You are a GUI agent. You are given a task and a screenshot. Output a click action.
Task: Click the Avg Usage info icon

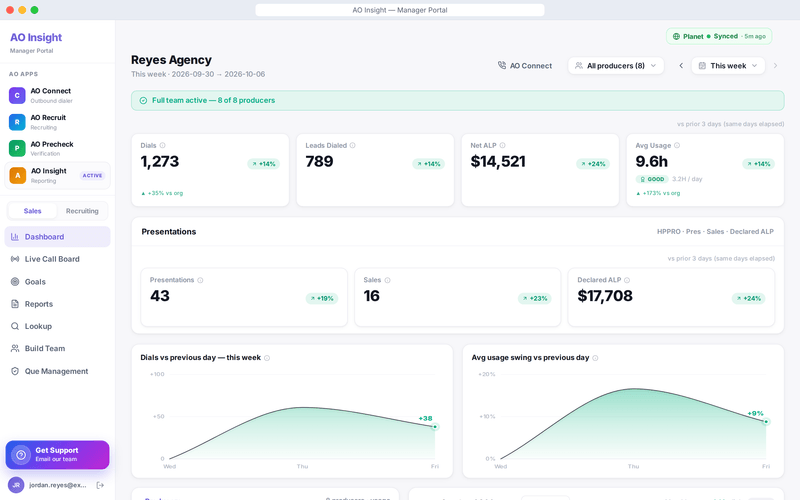click(677, 145)
